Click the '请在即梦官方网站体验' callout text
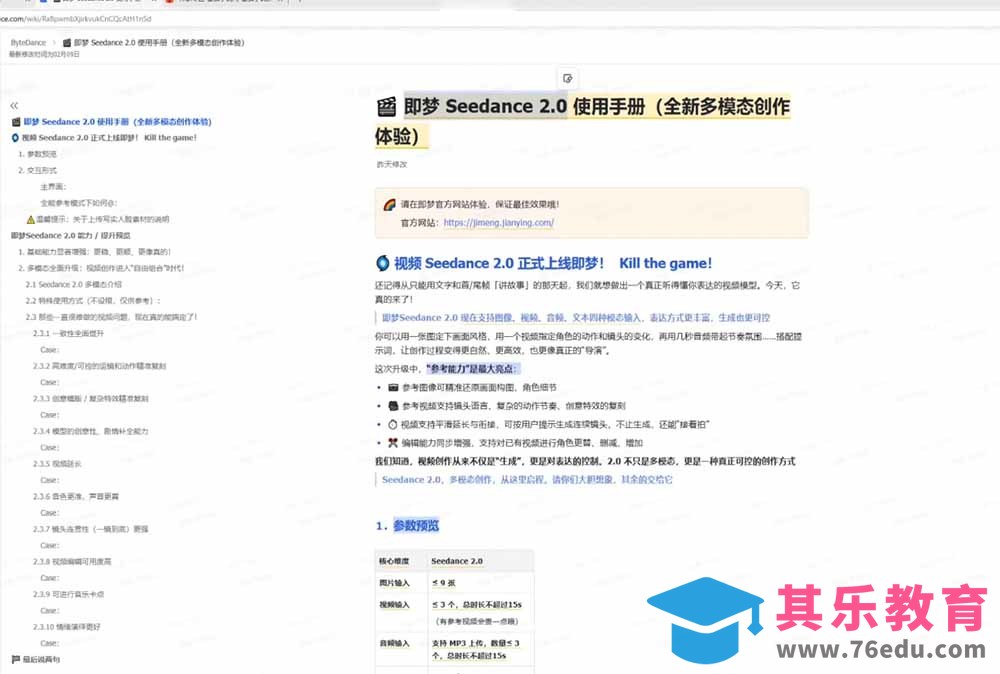1000x674 pixels. coord(480,204)
